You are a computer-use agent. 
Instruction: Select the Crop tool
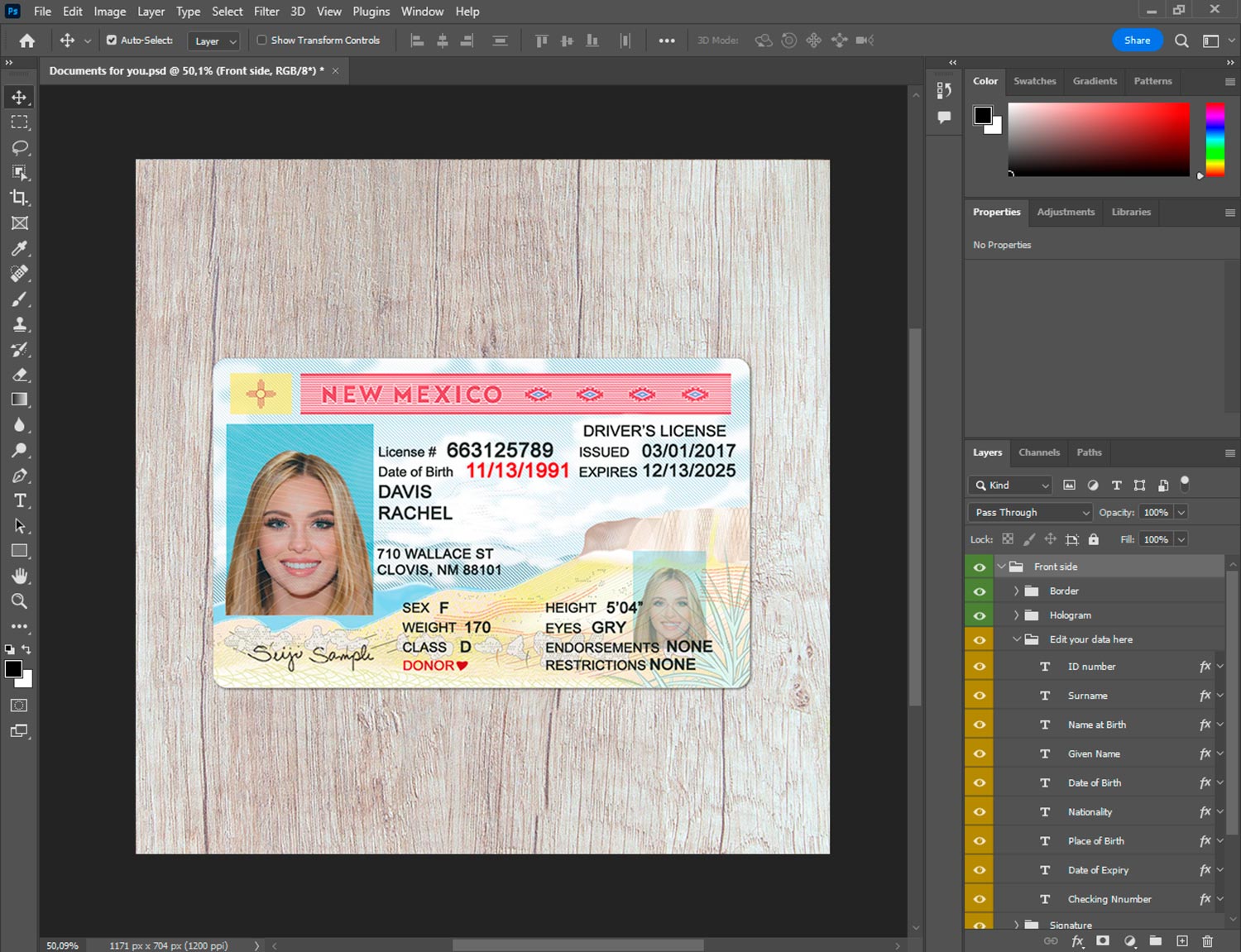click(x=20, y=198)
